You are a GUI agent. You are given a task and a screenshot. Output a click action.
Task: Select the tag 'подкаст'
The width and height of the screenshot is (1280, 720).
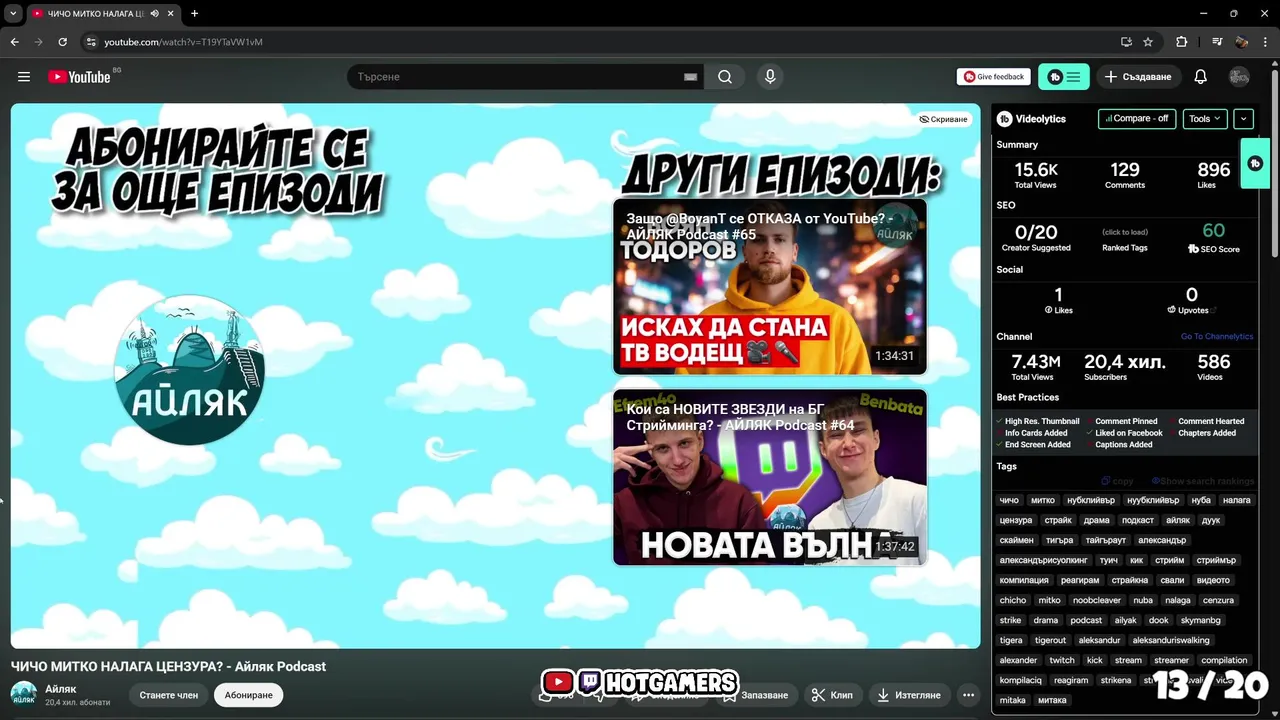point(1138,520)
